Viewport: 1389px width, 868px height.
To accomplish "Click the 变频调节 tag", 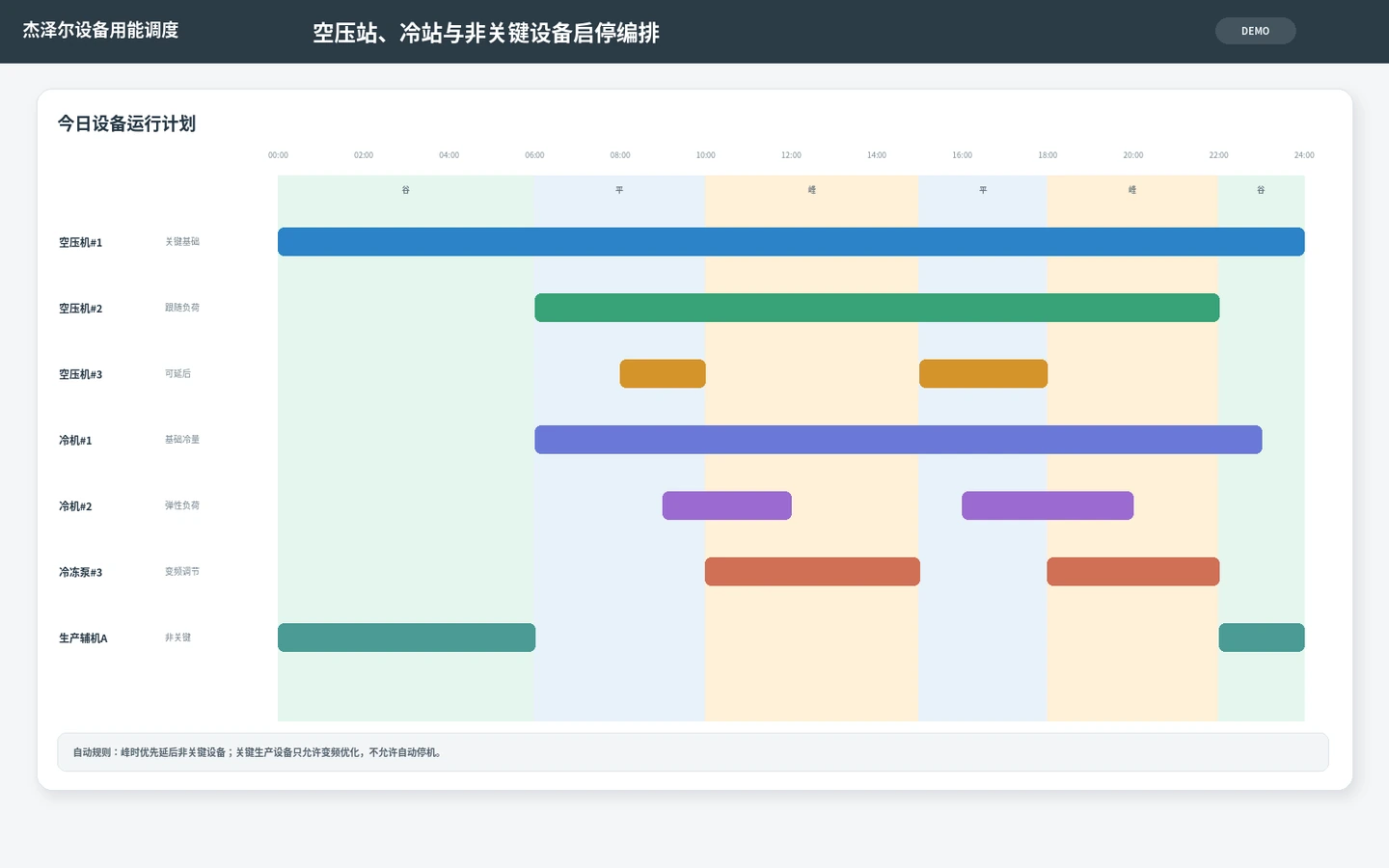I will pos(182,572).
